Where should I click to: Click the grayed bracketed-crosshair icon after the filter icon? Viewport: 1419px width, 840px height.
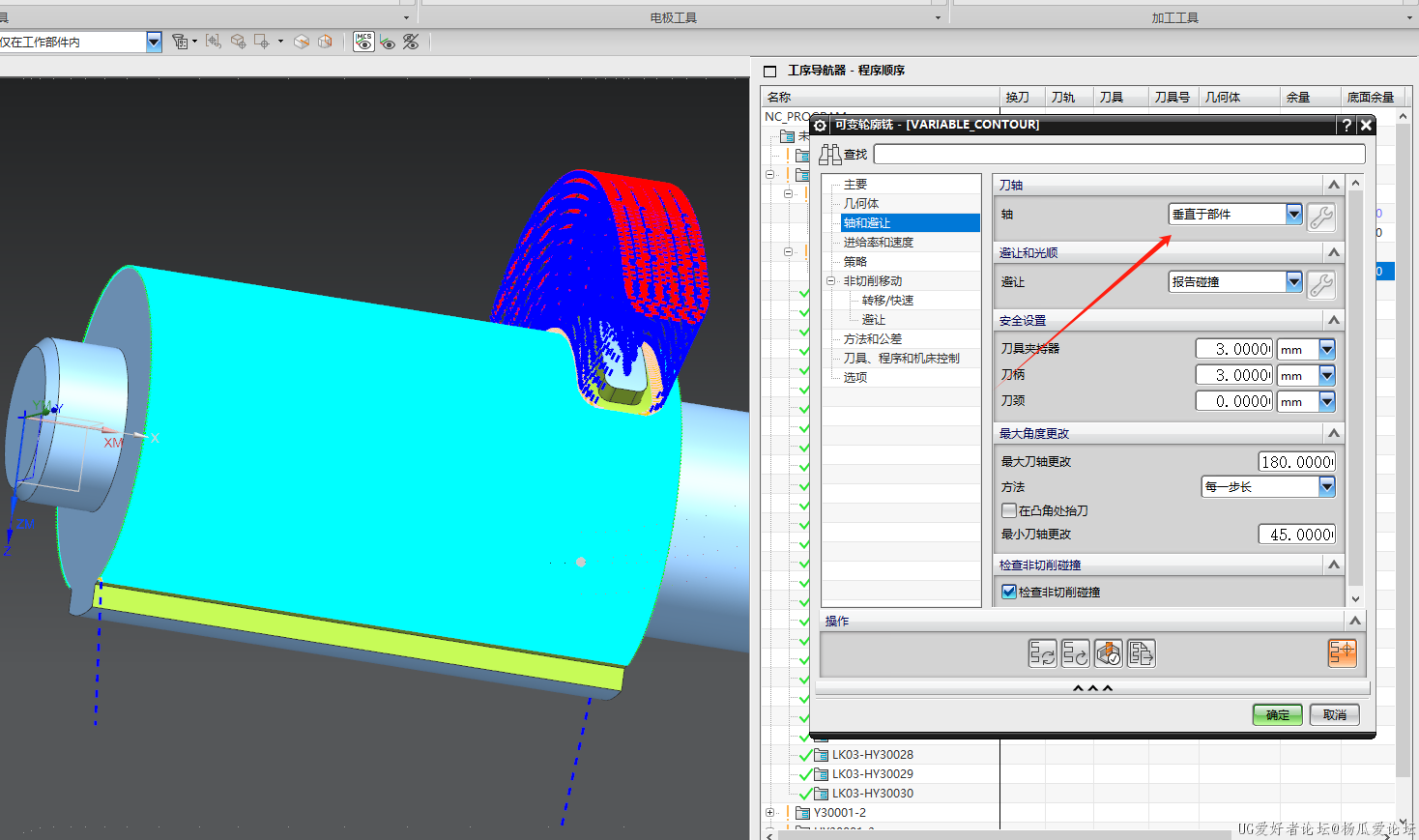click(214, 42)
